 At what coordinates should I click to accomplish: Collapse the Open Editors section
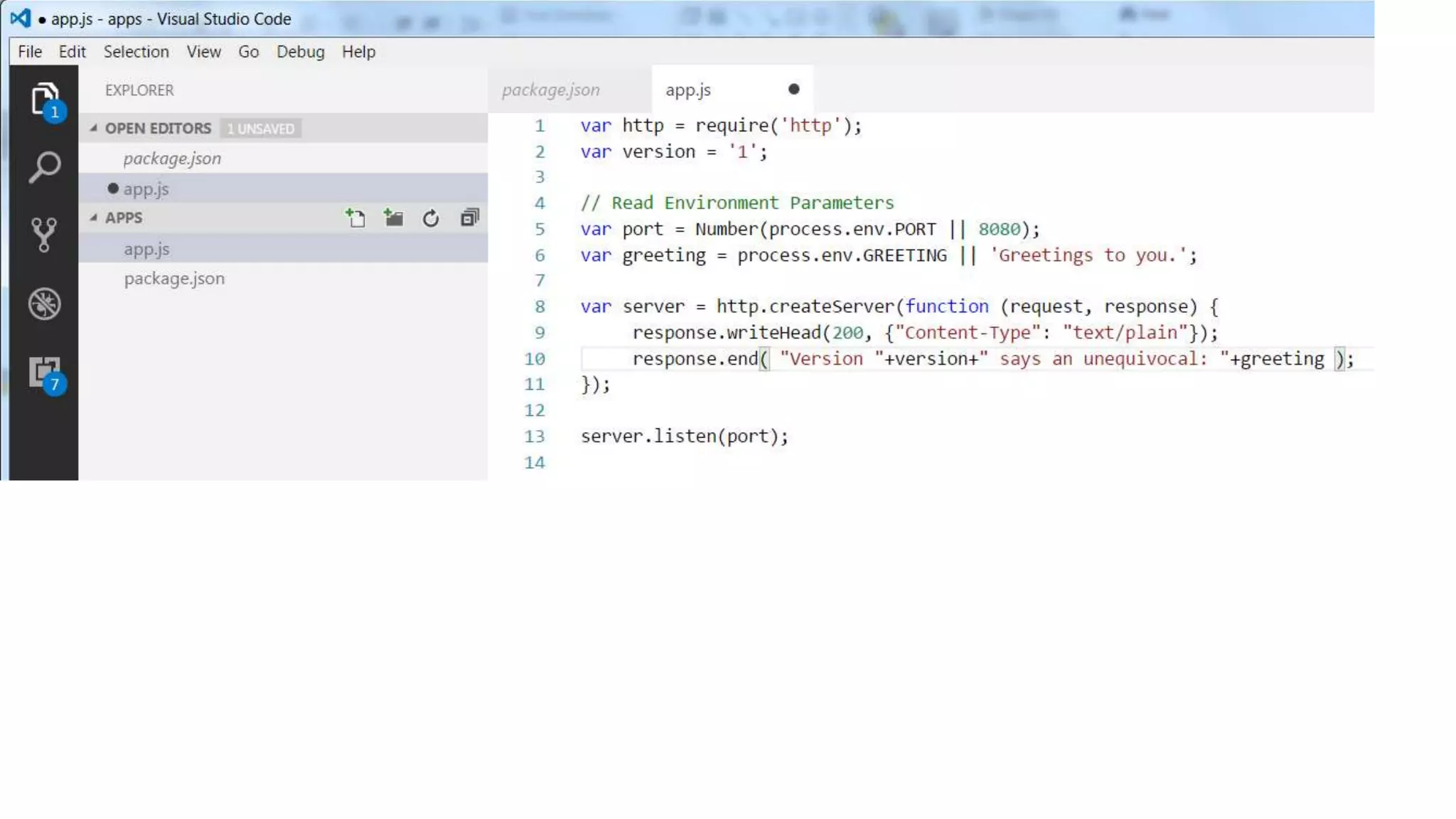coord(93,128)
